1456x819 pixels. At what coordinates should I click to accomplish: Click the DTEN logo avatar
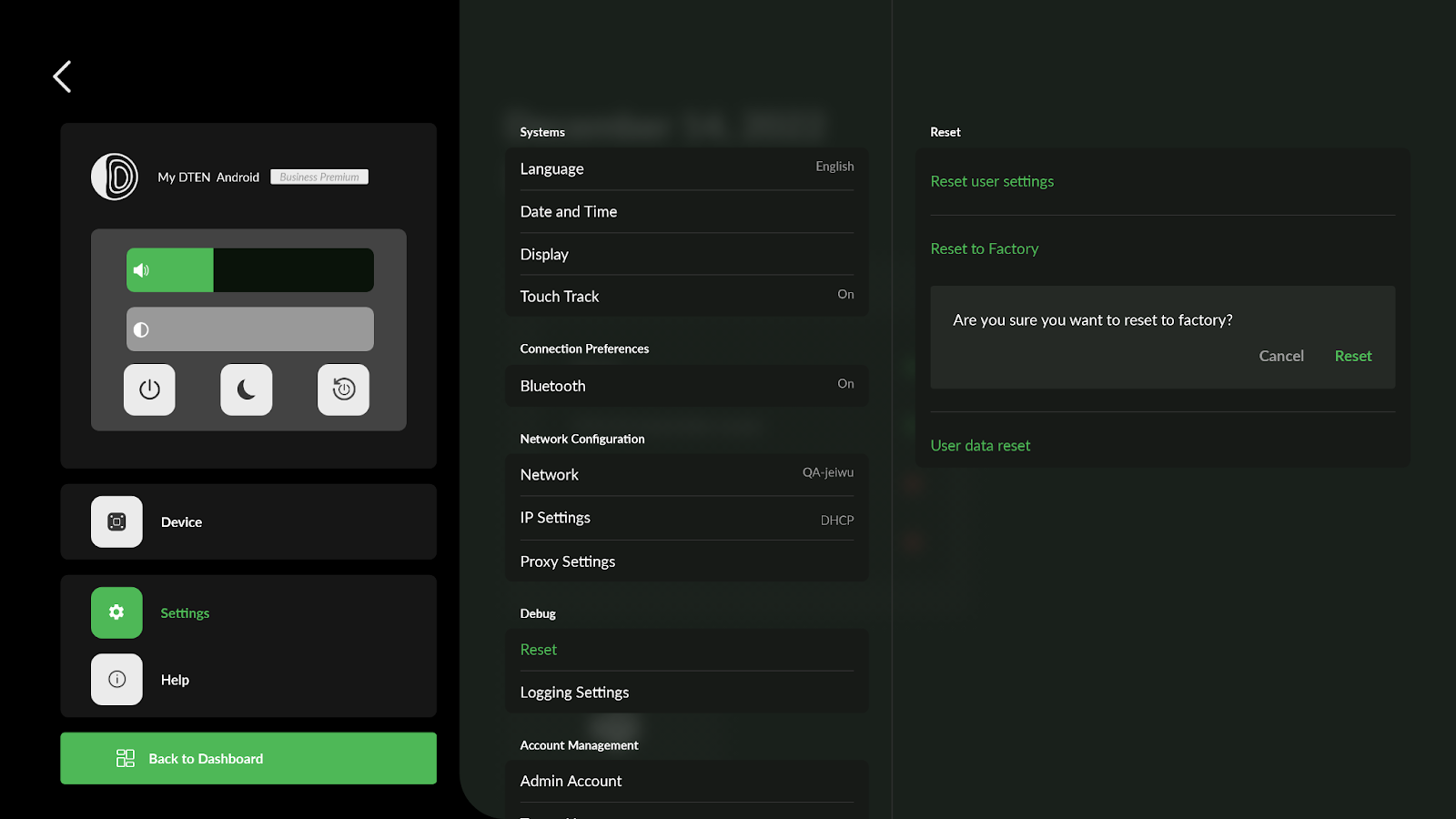click(115, 177)
